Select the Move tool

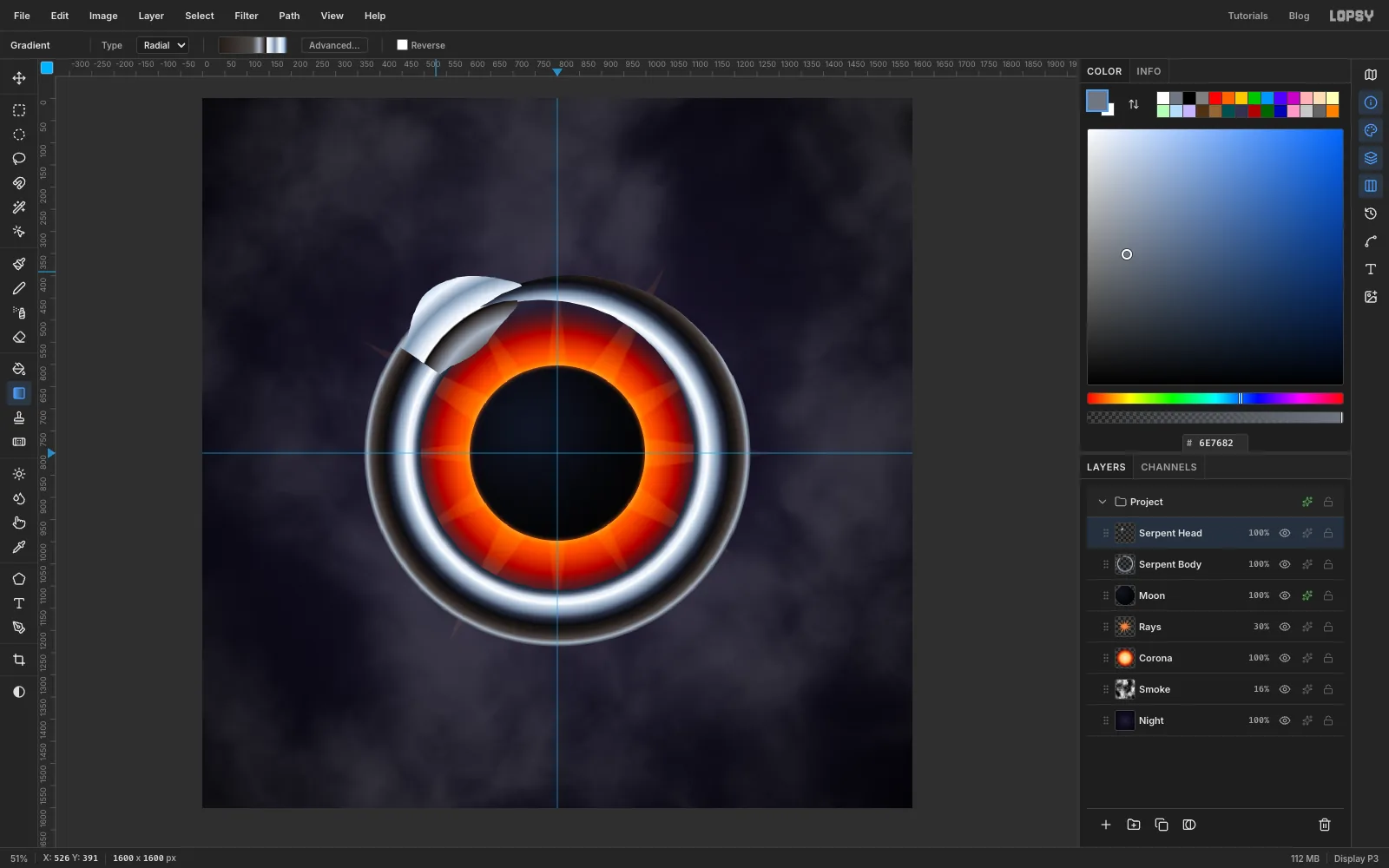(19, 78)
